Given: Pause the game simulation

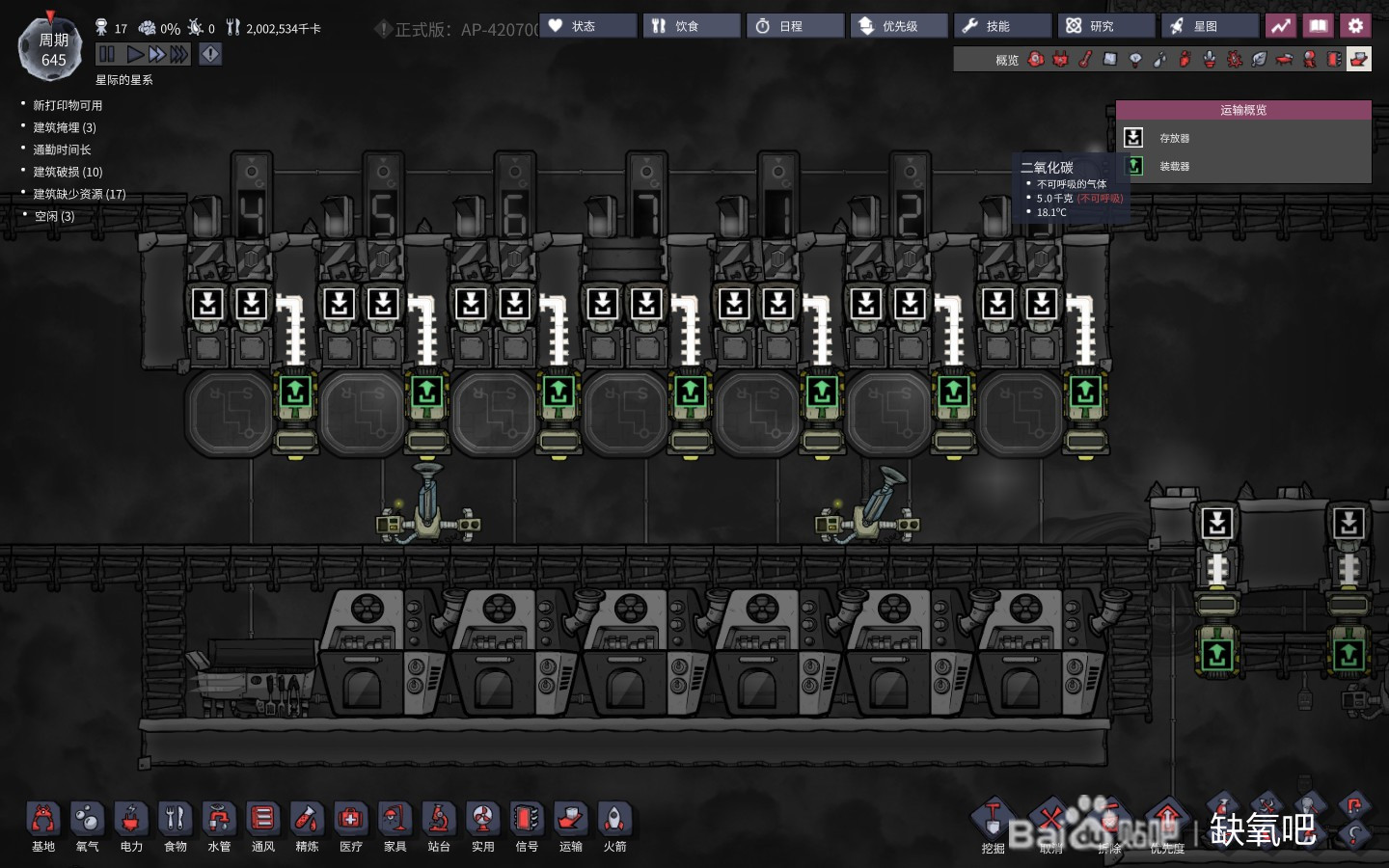Looking at the screenshot, I should pos(107,55).
